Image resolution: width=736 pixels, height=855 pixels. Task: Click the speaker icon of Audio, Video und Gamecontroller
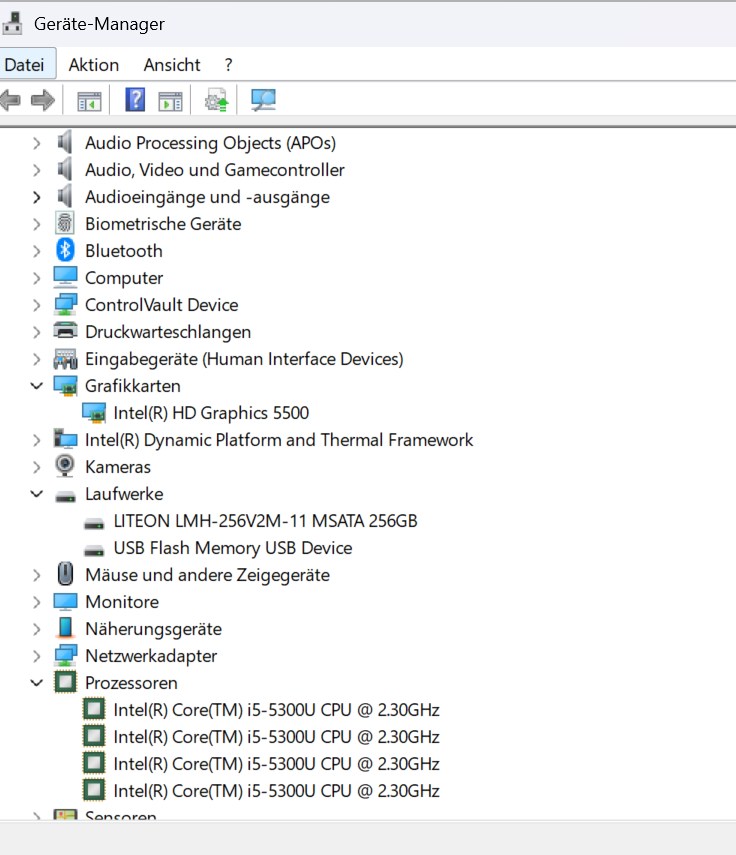tap(65, 169)
